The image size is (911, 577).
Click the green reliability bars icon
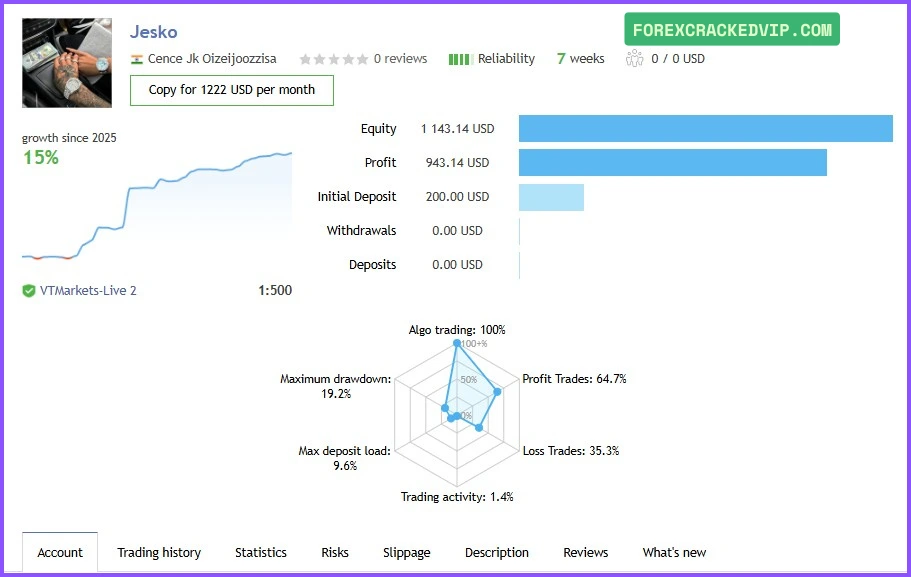point(460,59)
